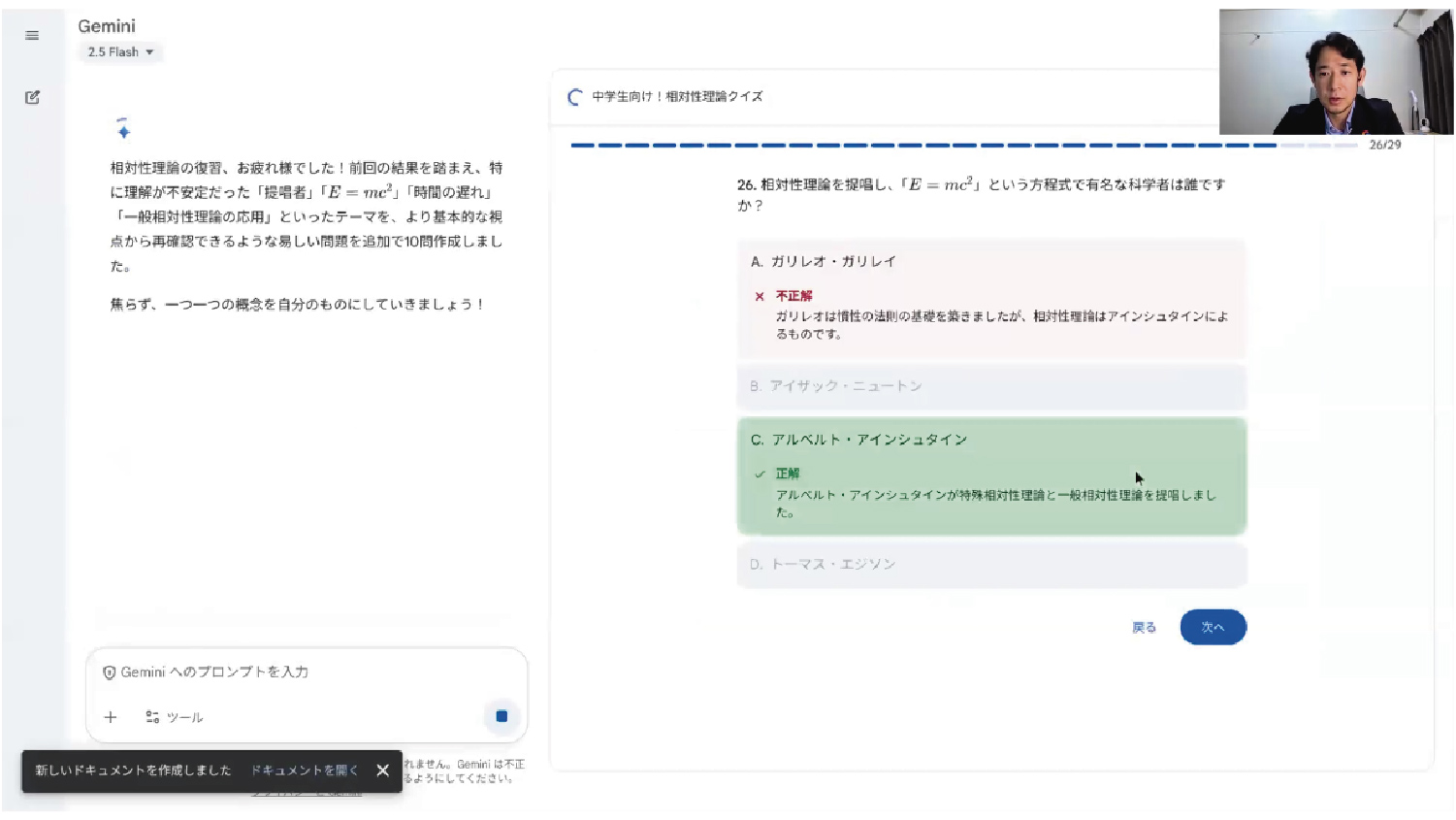Expand the 2.5 Flash model dropdown
Viewport: 1456px width, 820px height.
click(121, 52)
